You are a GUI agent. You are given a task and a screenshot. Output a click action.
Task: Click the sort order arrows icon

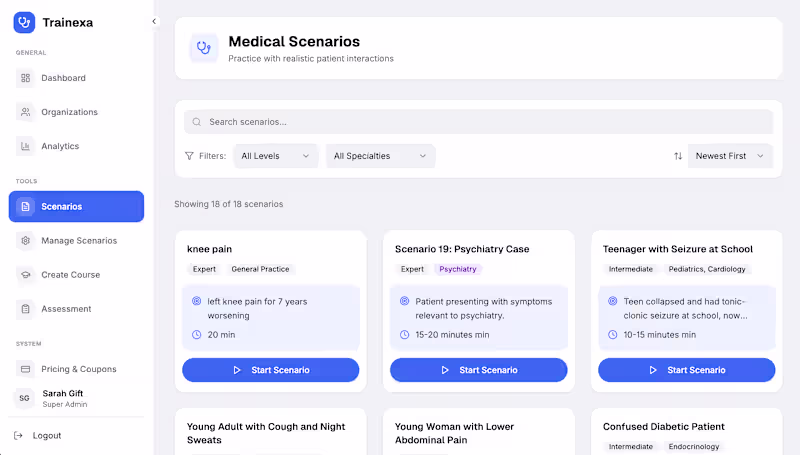[678, 156]
